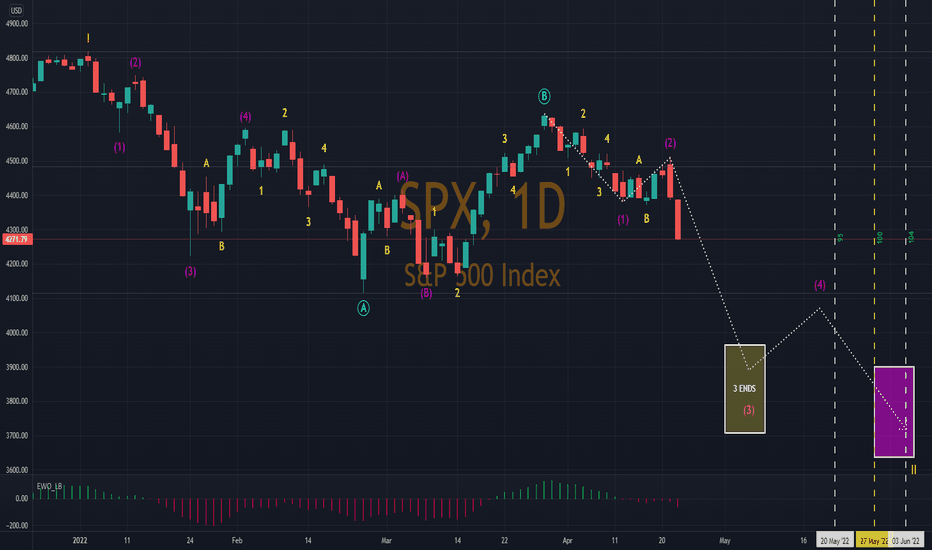This screenshot has height=550, width=932.
Task: Select purple (3) label under the January low
Action: click(x=190, y=272)
